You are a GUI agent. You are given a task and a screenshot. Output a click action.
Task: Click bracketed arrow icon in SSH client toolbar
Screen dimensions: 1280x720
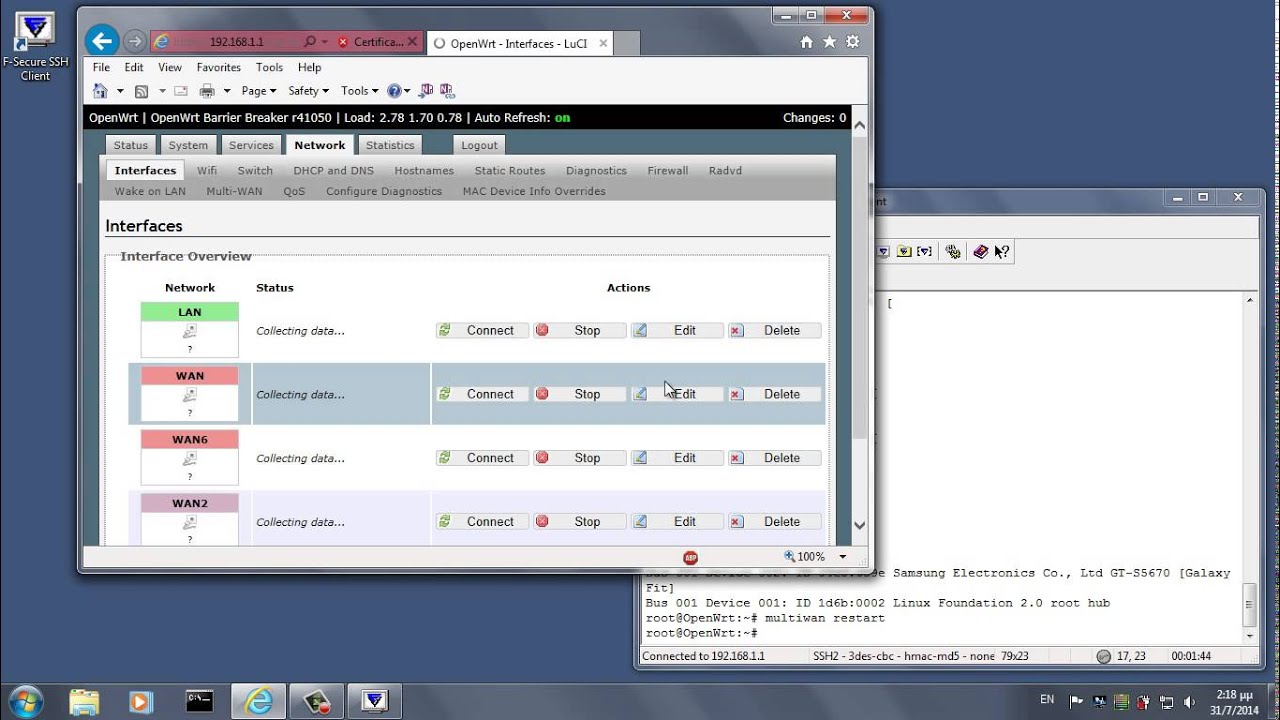(x=925, y=252)
